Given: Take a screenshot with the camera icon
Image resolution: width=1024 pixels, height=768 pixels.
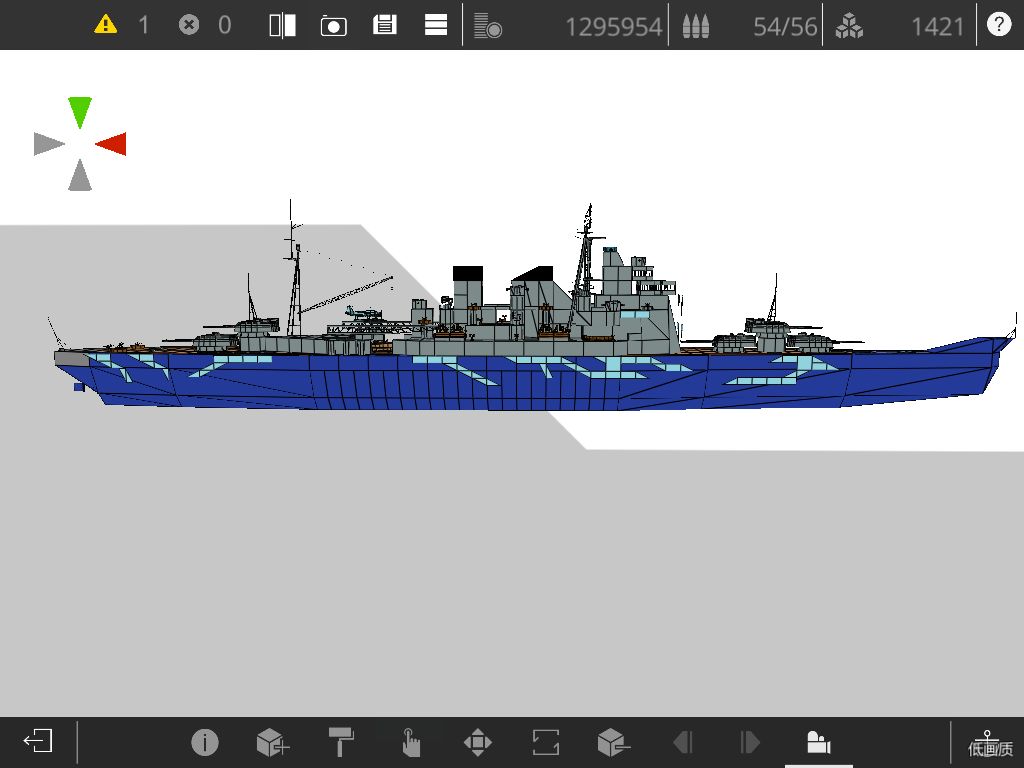Looking at the screenshot, I should click(x=334, y=25).
